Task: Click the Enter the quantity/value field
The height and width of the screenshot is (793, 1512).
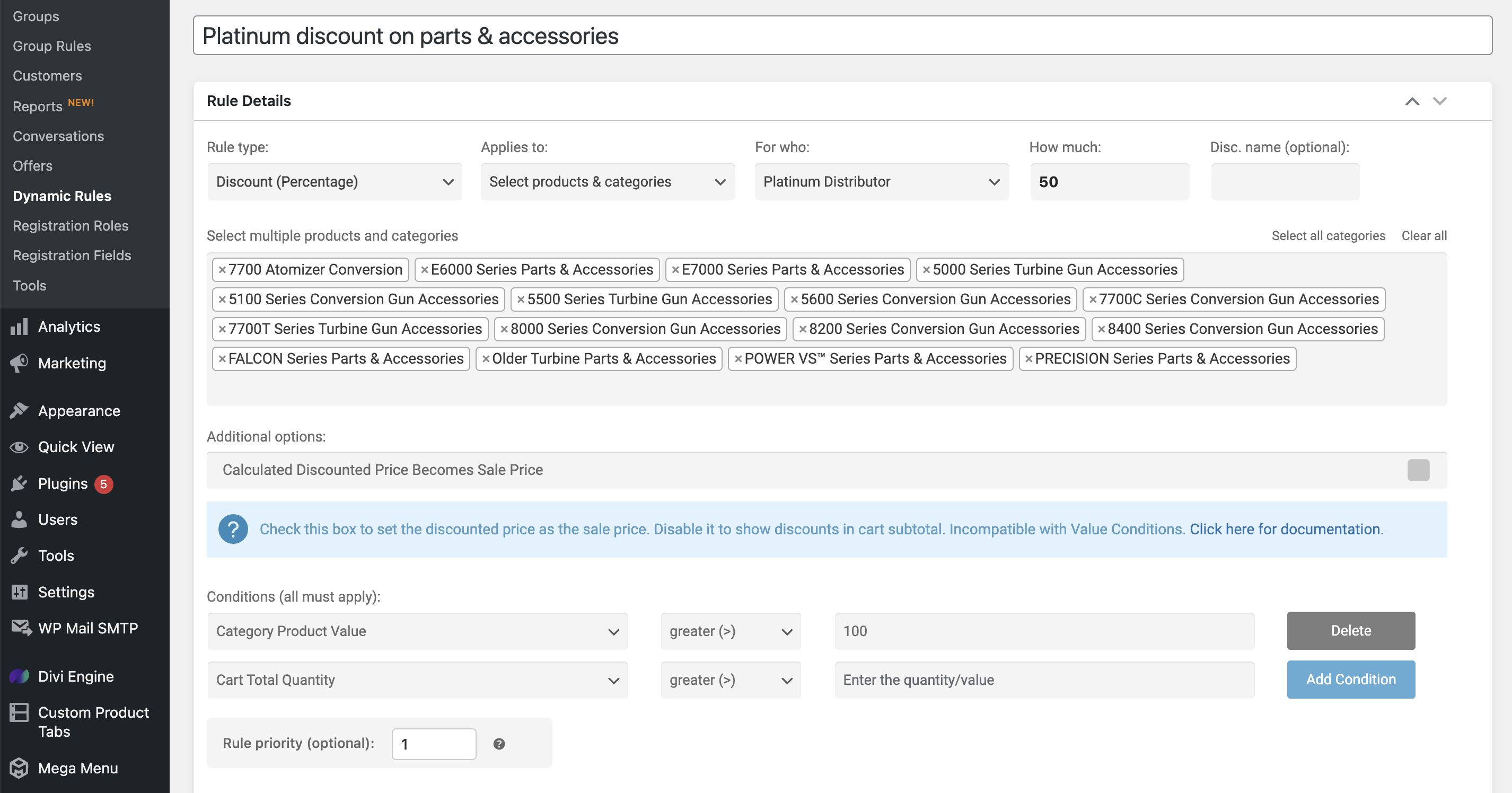Action: pyautogui.click(x=1044, y=680)
